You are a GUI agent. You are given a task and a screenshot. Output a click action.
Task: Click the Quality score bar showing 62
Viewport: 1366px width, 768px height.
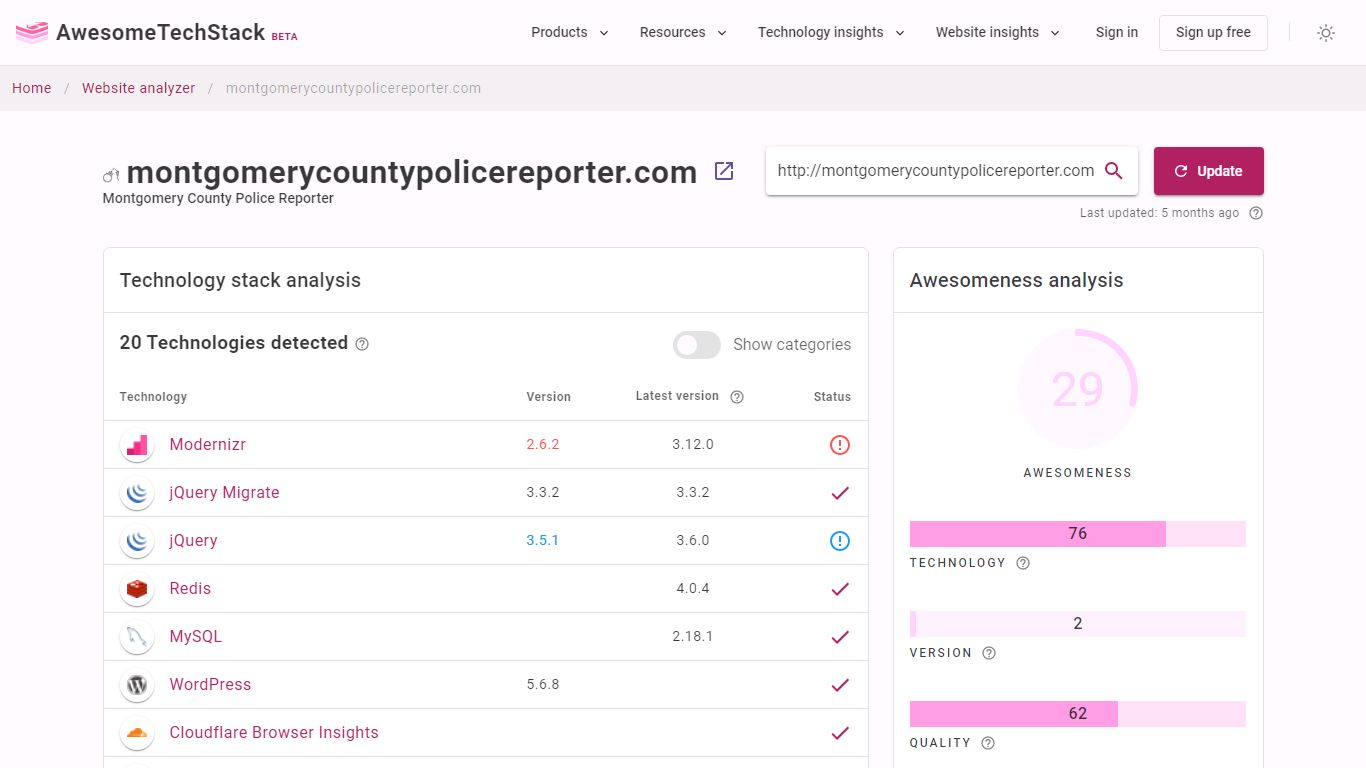pos(1078,714)
